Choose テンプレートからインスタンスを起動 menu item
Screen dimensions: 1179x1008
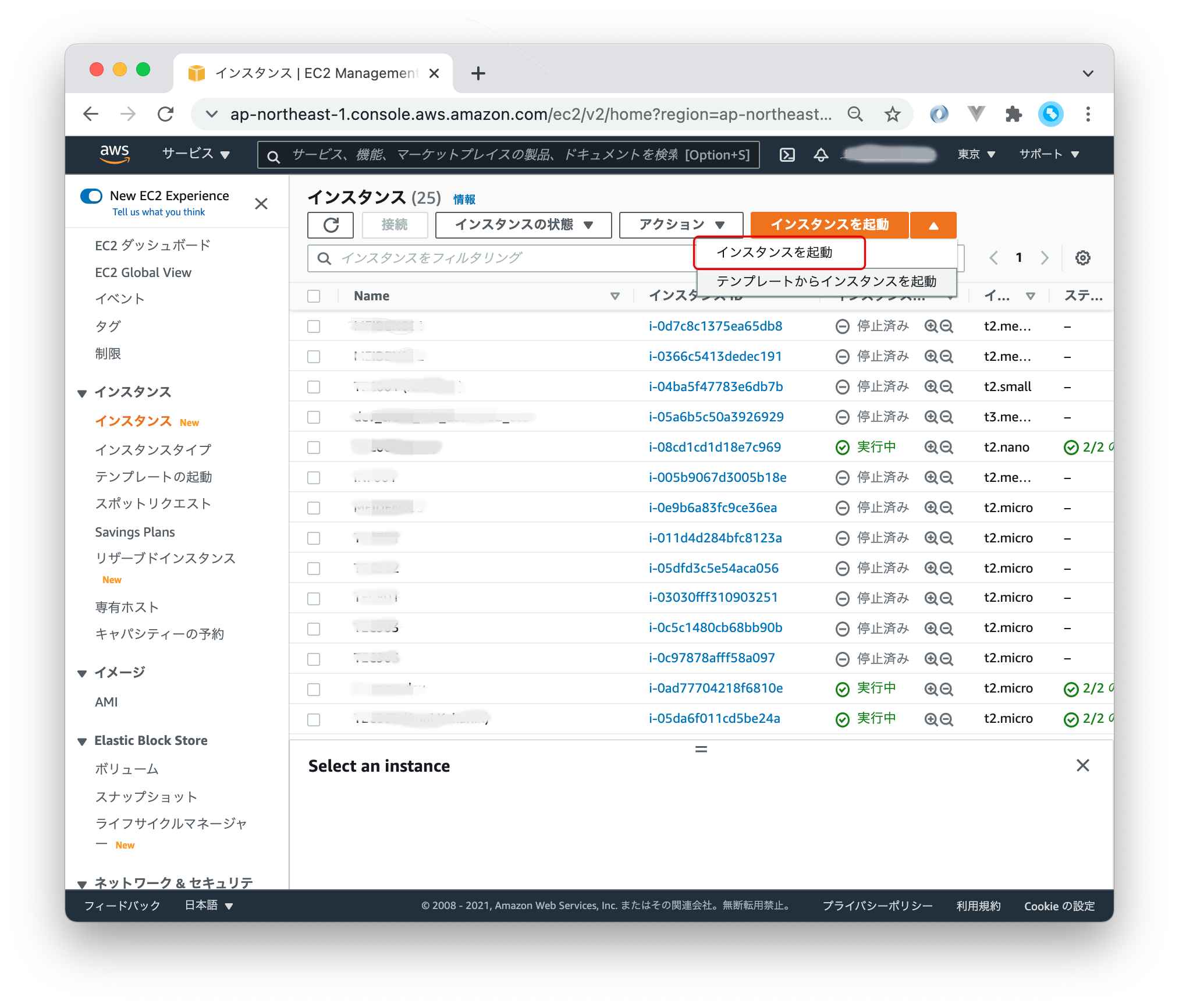tap(826, 282)
